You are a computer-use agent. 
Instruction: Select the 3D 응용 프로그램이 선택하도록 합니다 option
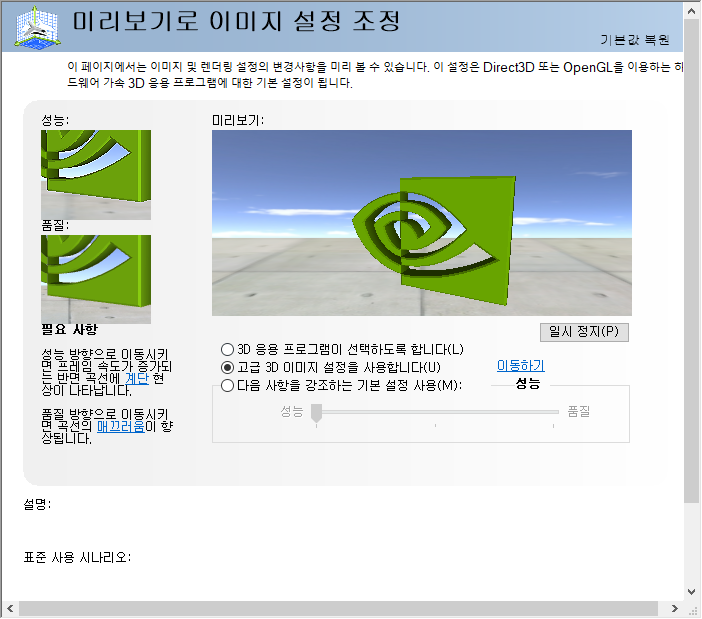pyautogui.click(x=342, y=349)
